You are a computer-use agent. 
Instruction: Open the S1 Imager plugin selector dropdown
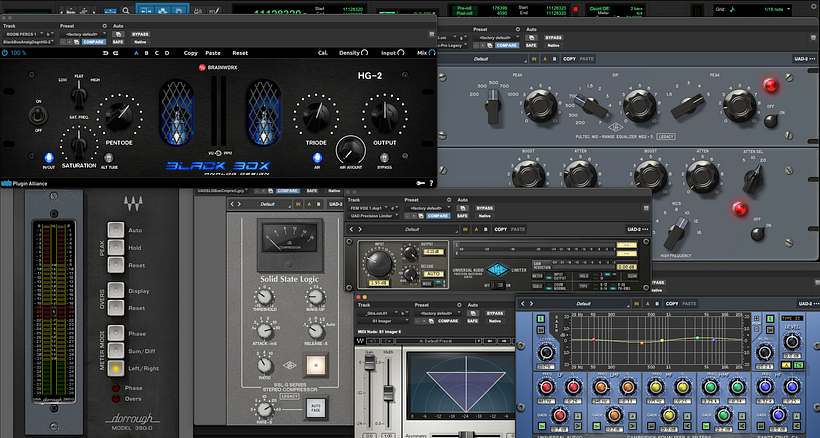383,321
